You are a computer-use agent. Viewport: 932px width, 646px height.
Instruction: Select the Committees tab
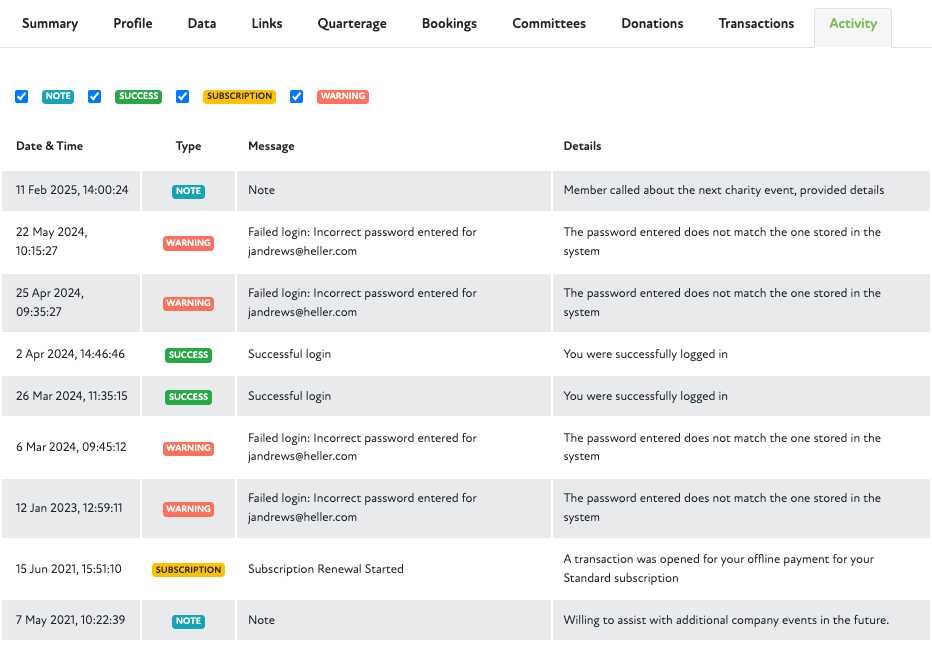tap(549, 24)
